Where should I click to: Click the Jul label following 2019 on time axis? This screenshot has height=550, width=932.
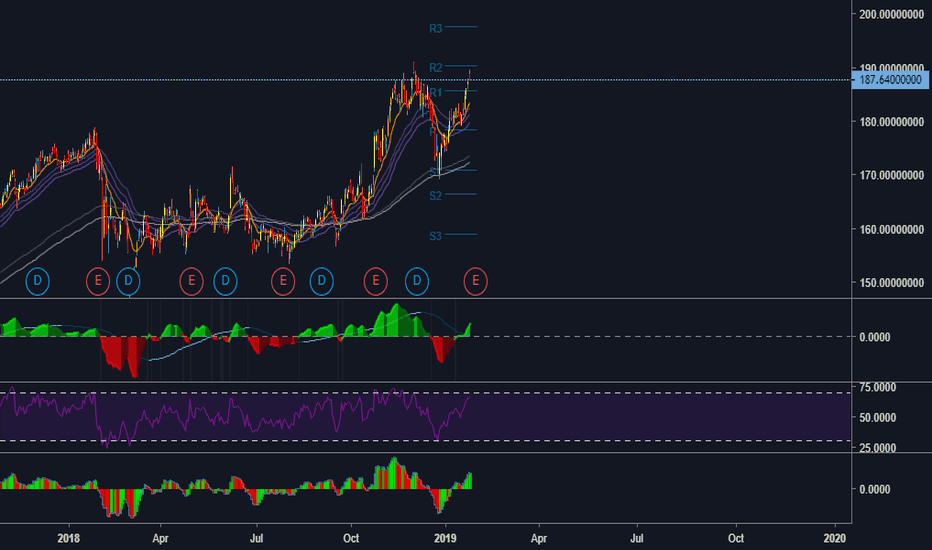pos(637,538)
